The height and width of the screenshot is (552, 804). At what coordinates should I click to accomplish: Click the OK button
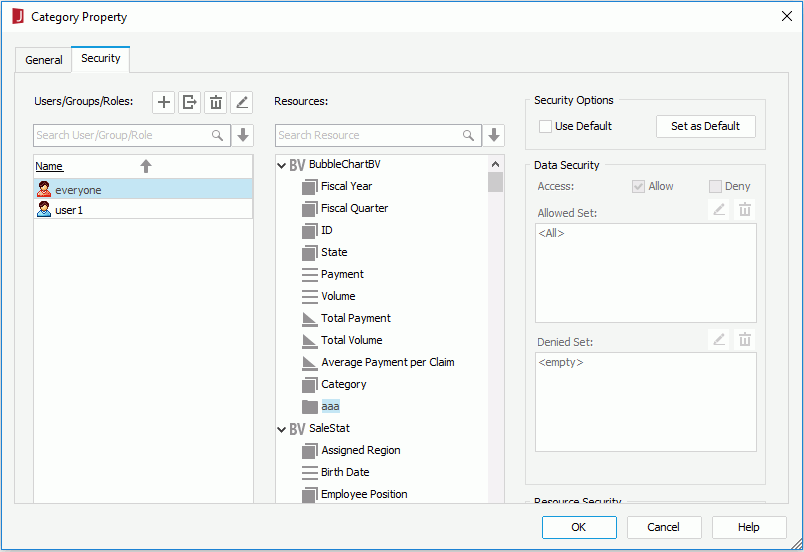[579, 527]
